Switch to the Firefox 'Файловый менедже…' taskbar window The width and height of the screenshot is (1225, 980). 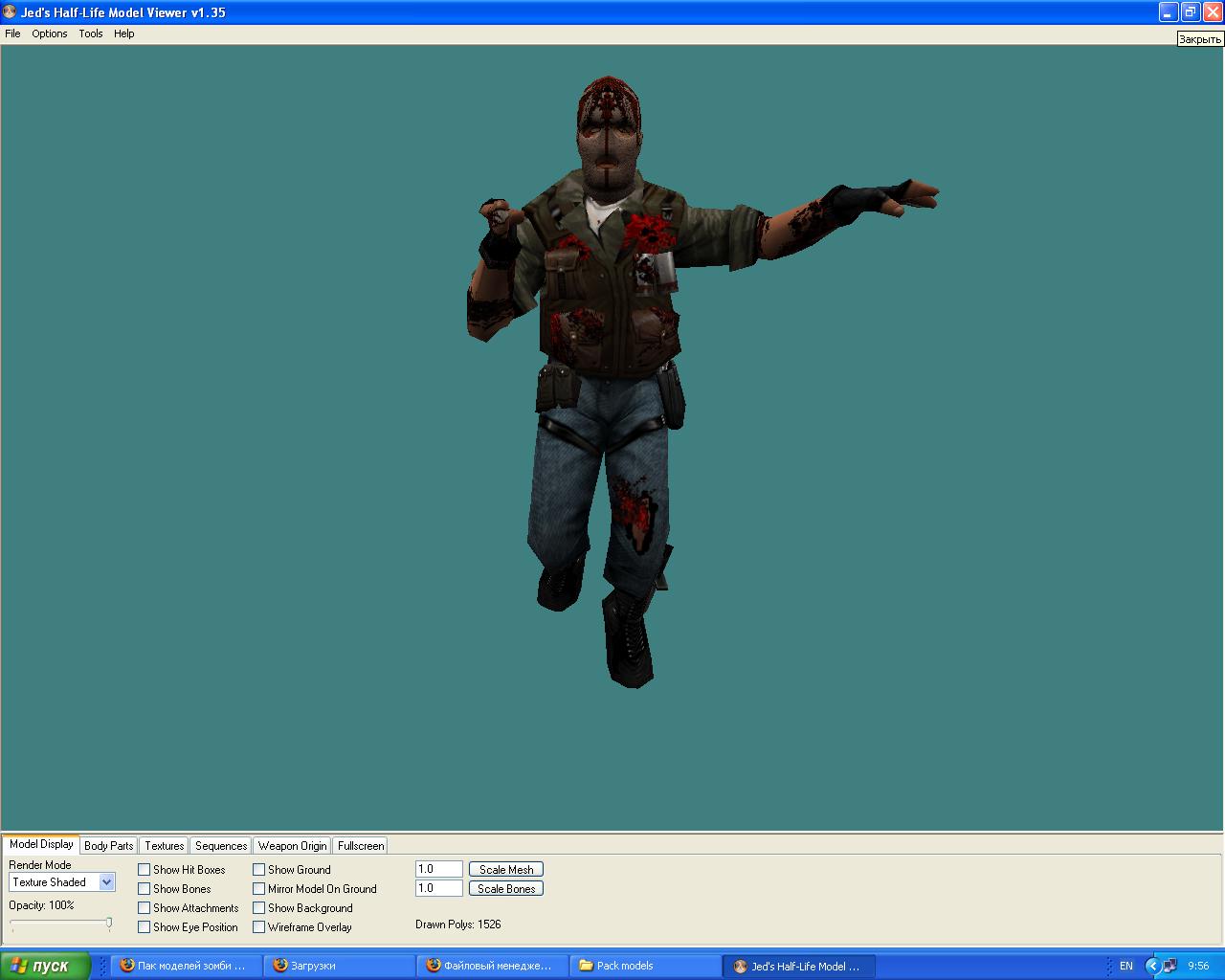tap(493, 966)
